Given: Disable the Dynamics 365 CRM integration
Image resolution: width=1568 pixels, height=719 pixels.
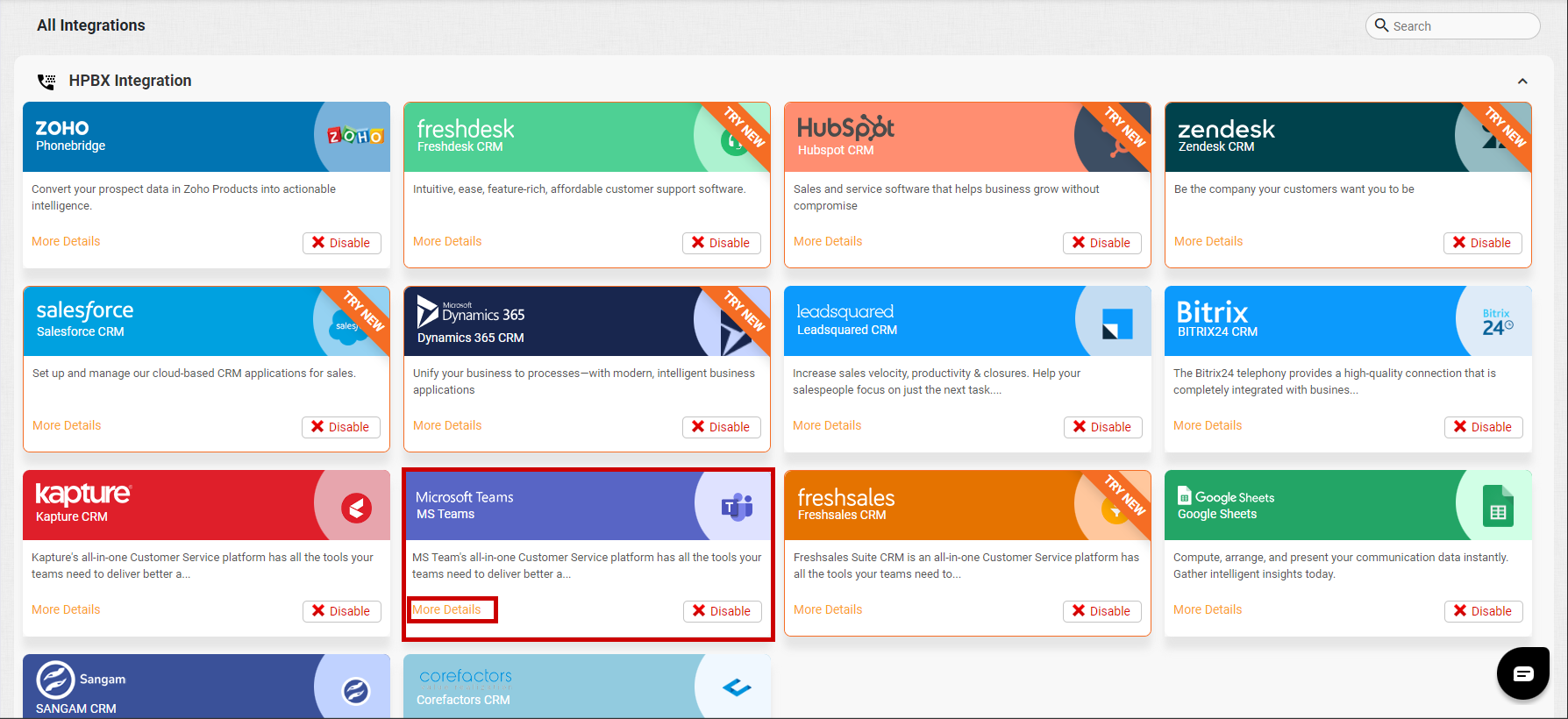Looking at the screenshot, I should point(722,427).
